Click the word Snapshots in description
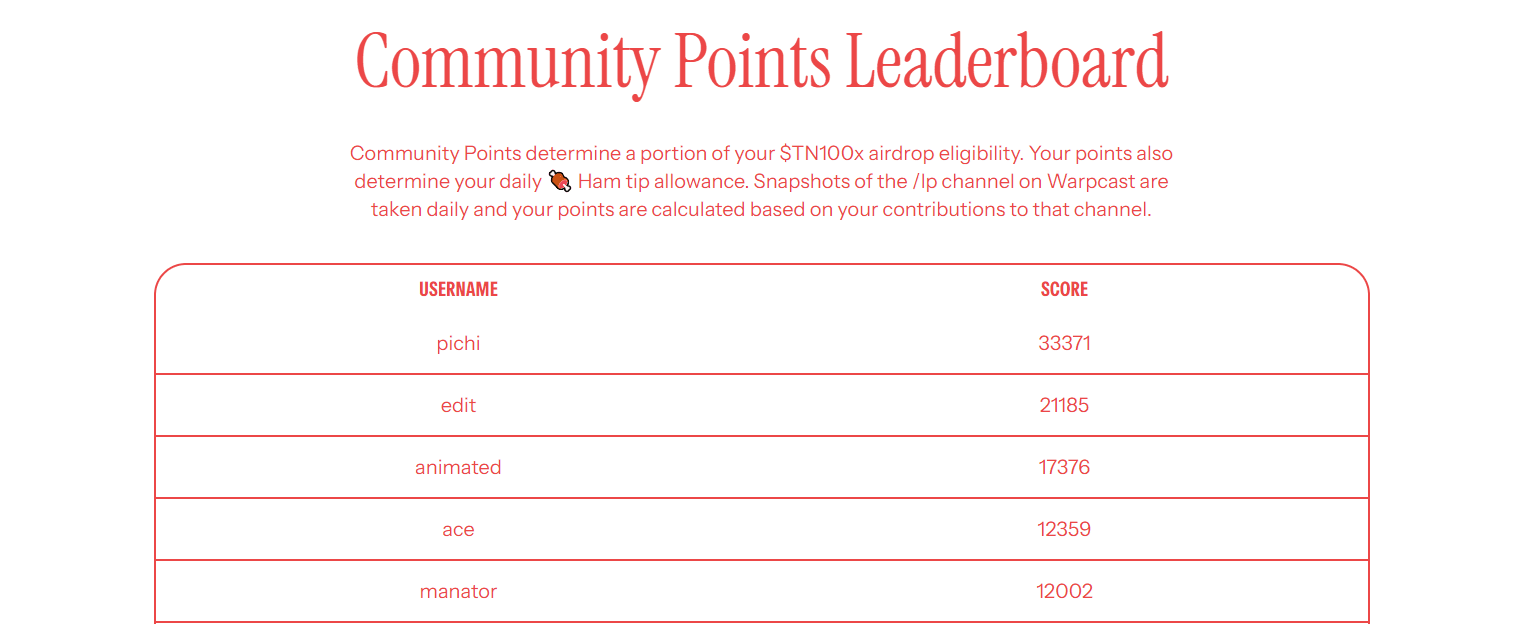This screenshot has width=1522, height=624. click(x=798, y=182)
